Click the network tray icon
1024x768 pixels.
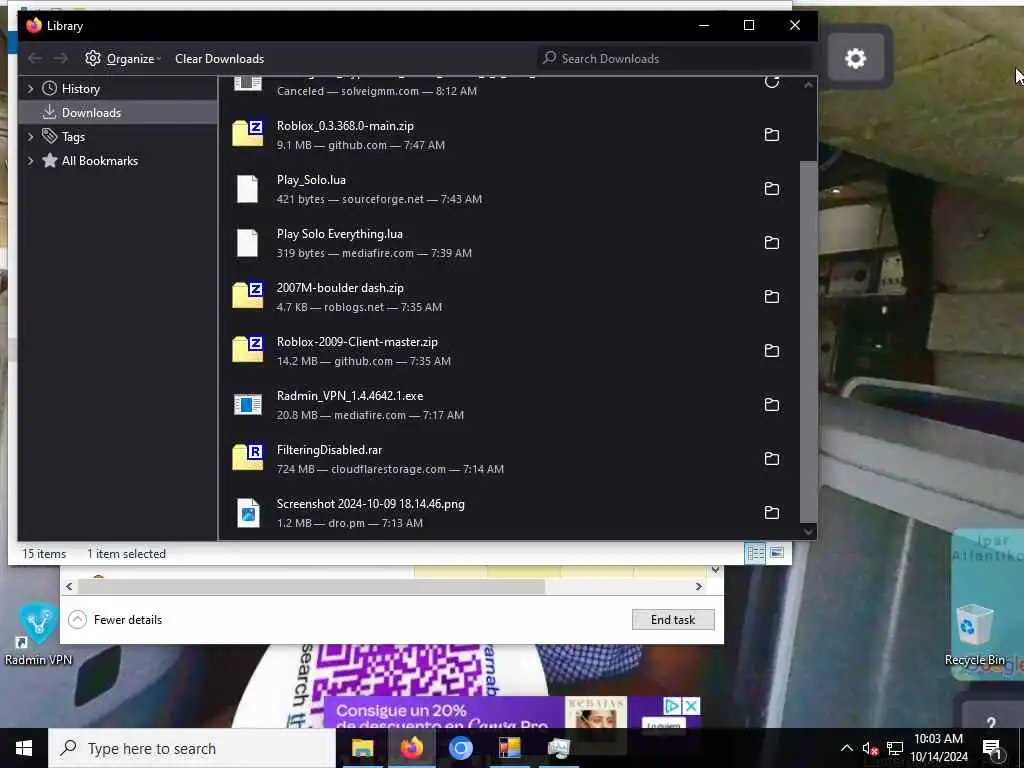(894, 748)
